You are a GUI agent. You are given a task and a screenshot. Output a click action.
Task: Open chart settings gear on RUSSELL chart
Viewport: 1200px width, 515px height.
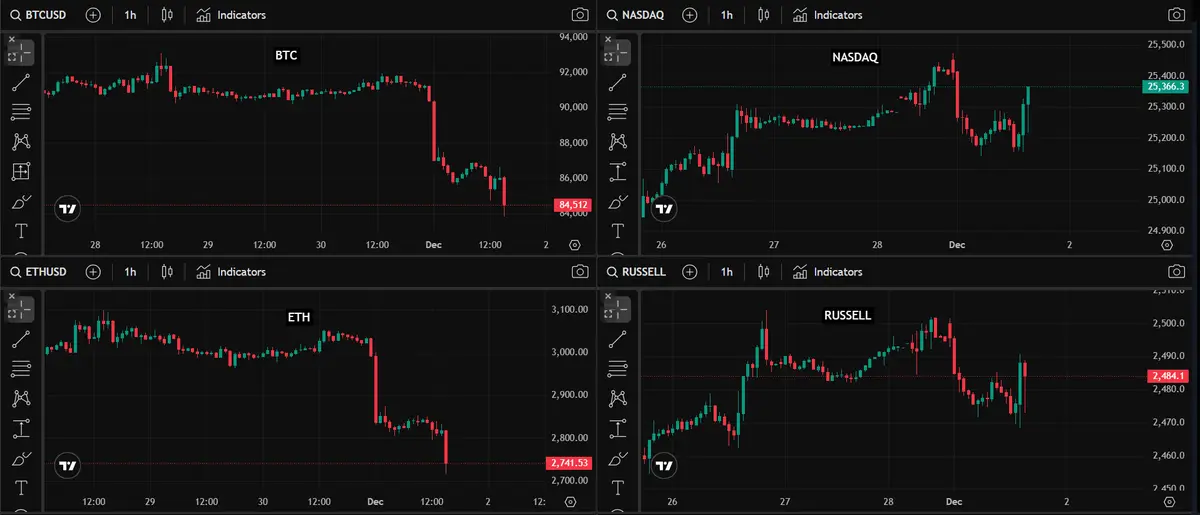point(1169,501)
